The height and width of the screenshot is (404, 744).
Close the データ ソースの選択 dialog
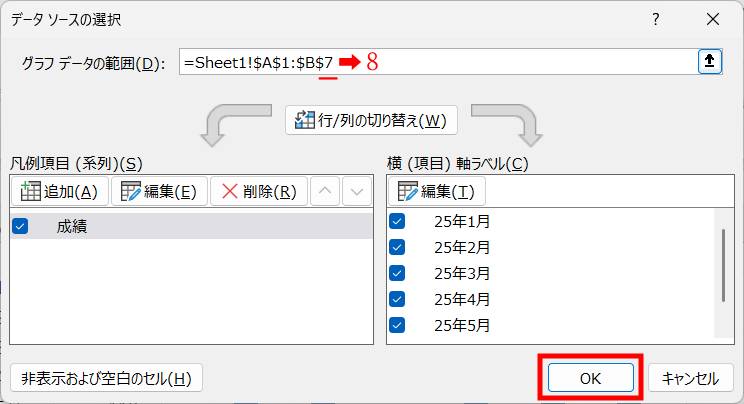[x=713, y=19]
